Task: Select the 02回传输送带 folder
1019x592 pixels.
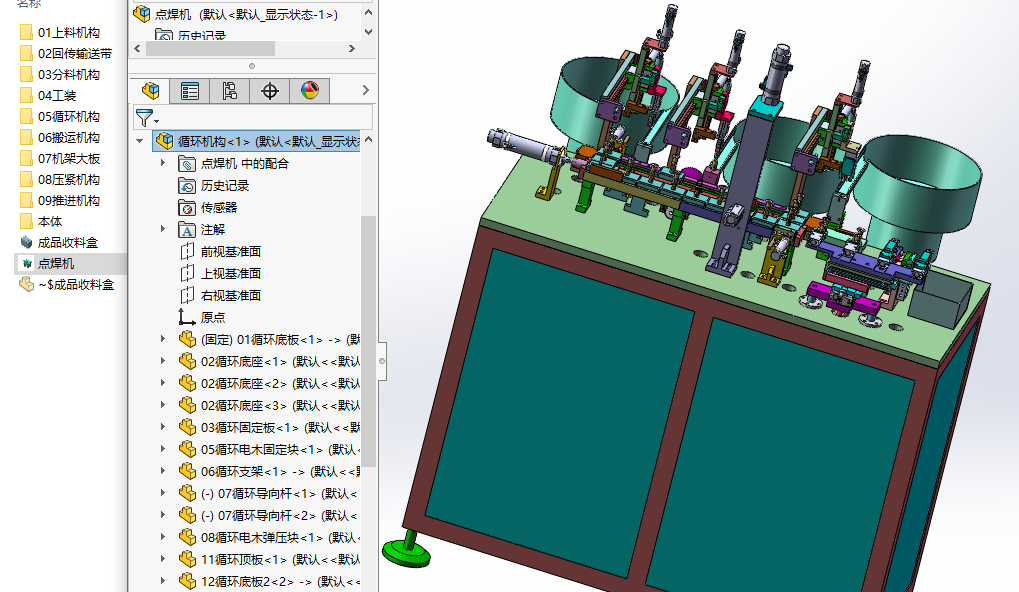Action: pos(66,53)
